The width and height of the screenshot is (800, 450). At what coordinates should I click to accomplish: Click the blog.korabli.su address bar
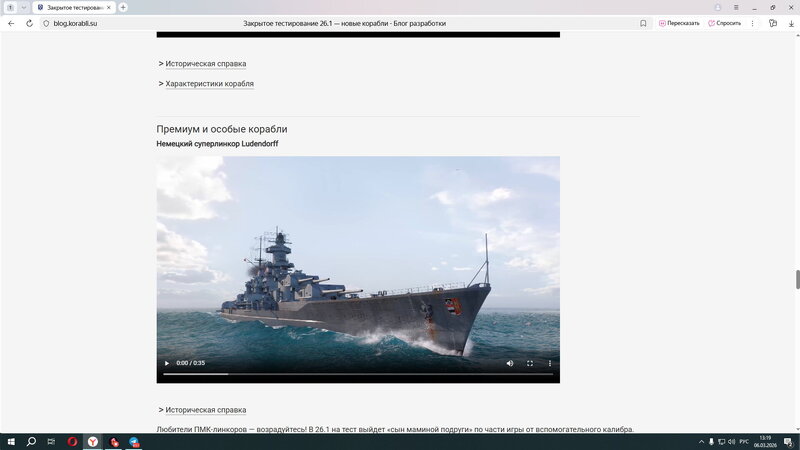coord(76,23)
